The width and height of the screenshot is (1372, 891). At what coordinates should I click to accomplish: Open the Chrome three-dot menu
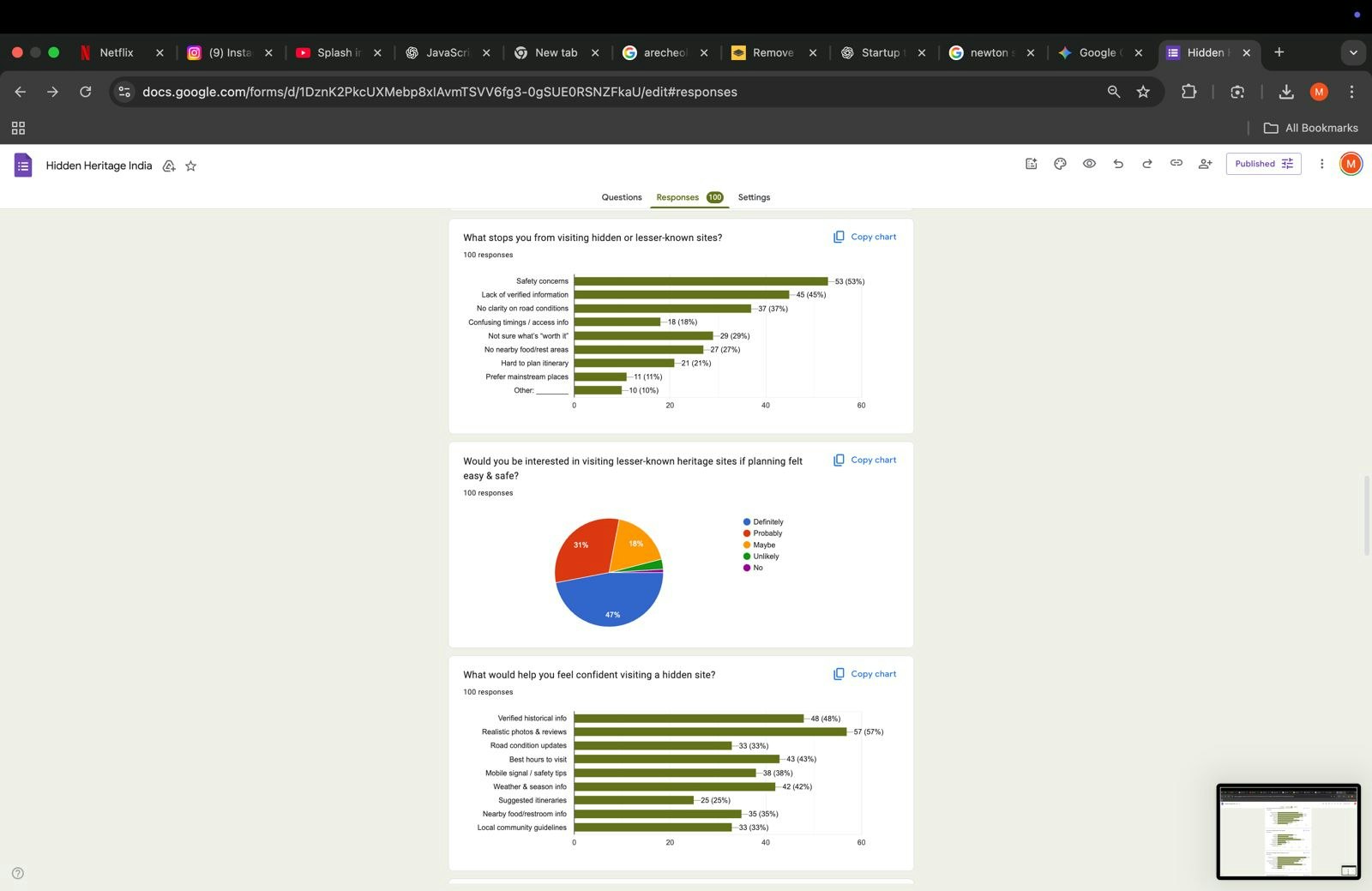pos(1351,92)
